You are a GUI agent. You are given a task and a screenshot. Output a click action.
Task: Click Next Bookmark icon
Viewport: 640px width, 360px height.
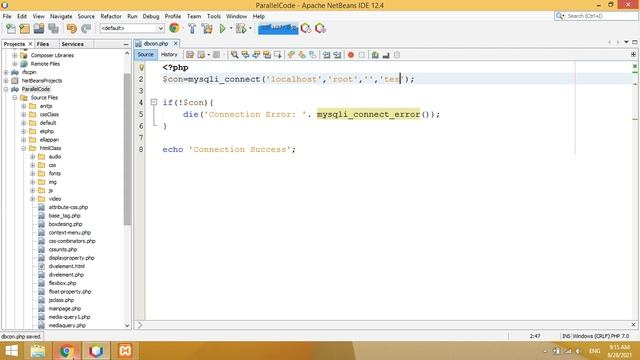pos(302,55)
